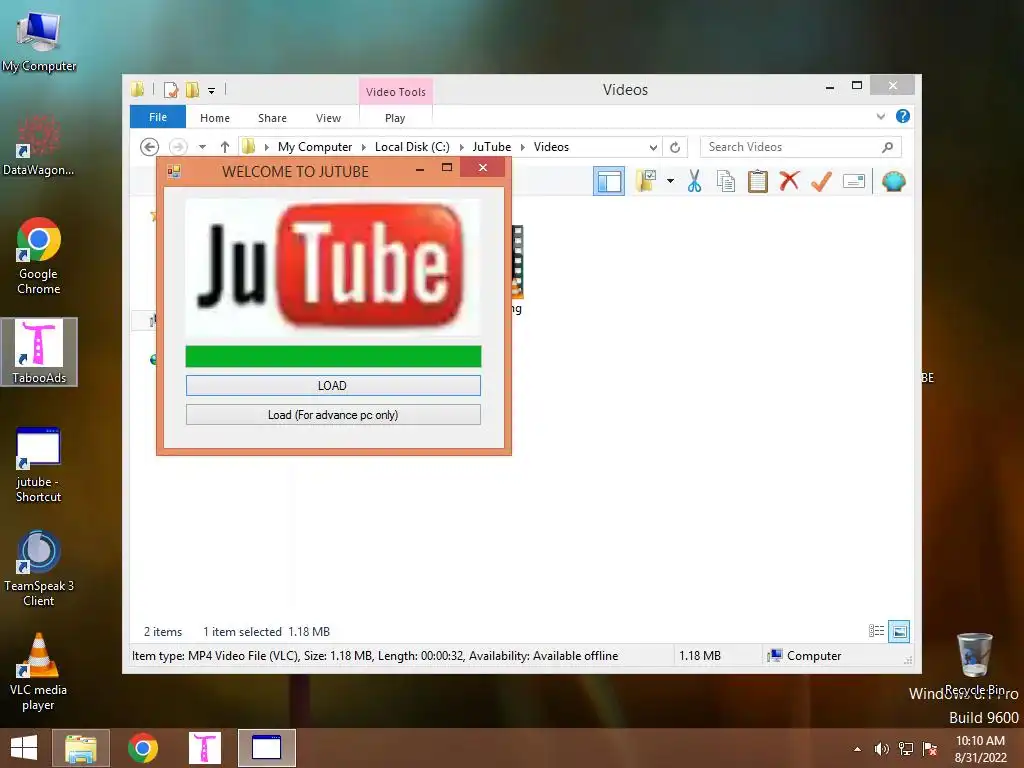Image resolution: width=1024 pixels, height=768 pixels.
Task: Open the Windows Start button
Action: 24,748
